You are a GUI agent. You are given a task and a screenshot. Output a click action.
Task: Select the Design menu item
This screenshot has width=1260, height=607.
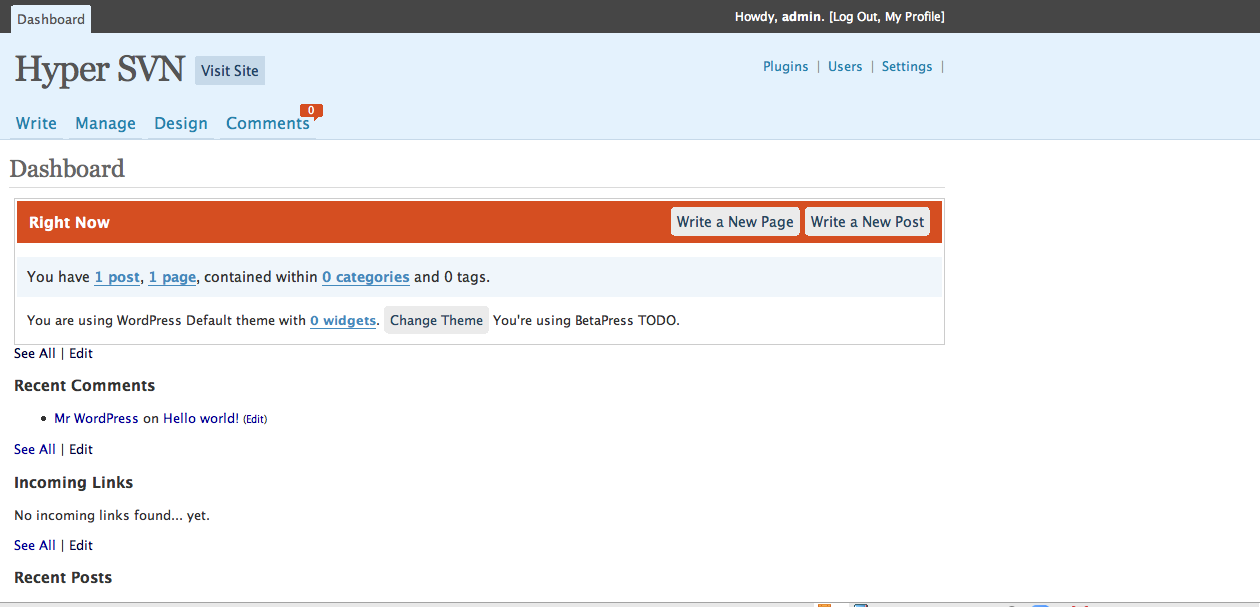[x=181, y=123]
